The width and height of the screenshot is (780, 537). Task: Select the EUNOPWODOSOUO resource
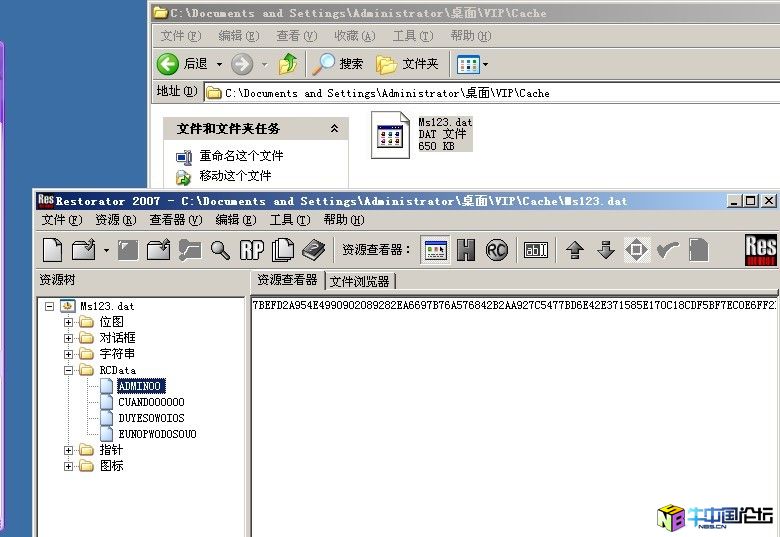(x=157, y=434)
